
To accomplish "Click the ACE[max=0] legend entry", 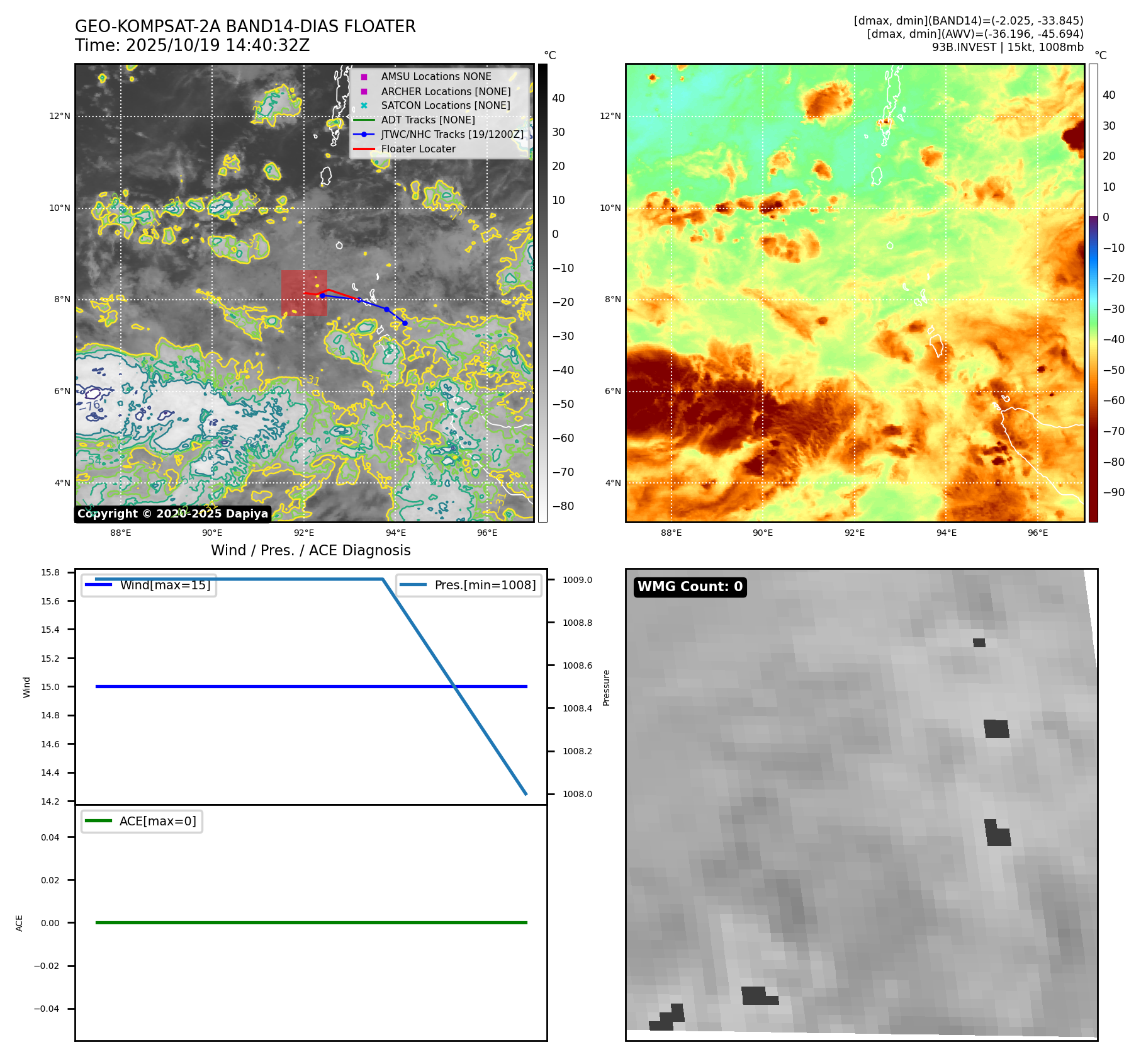I will (x=142, y=821).
